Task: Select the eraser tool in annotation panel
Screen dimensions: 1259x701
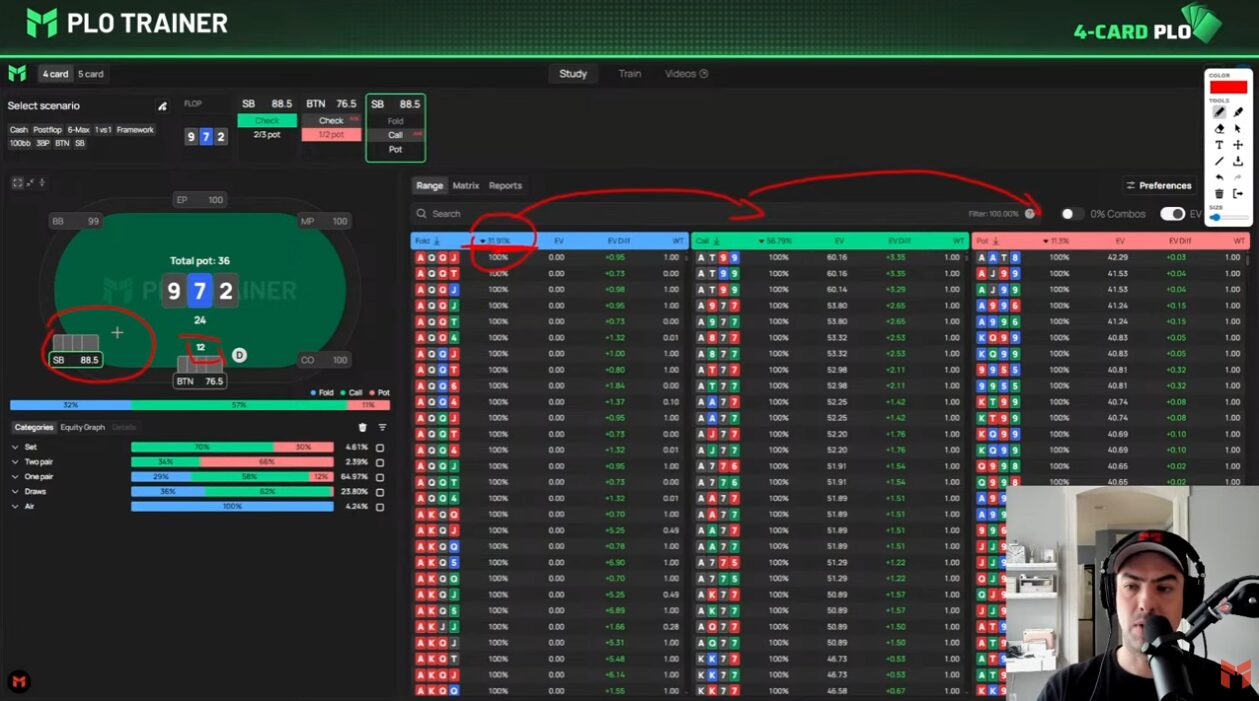Action: (x=1219, y=129)
